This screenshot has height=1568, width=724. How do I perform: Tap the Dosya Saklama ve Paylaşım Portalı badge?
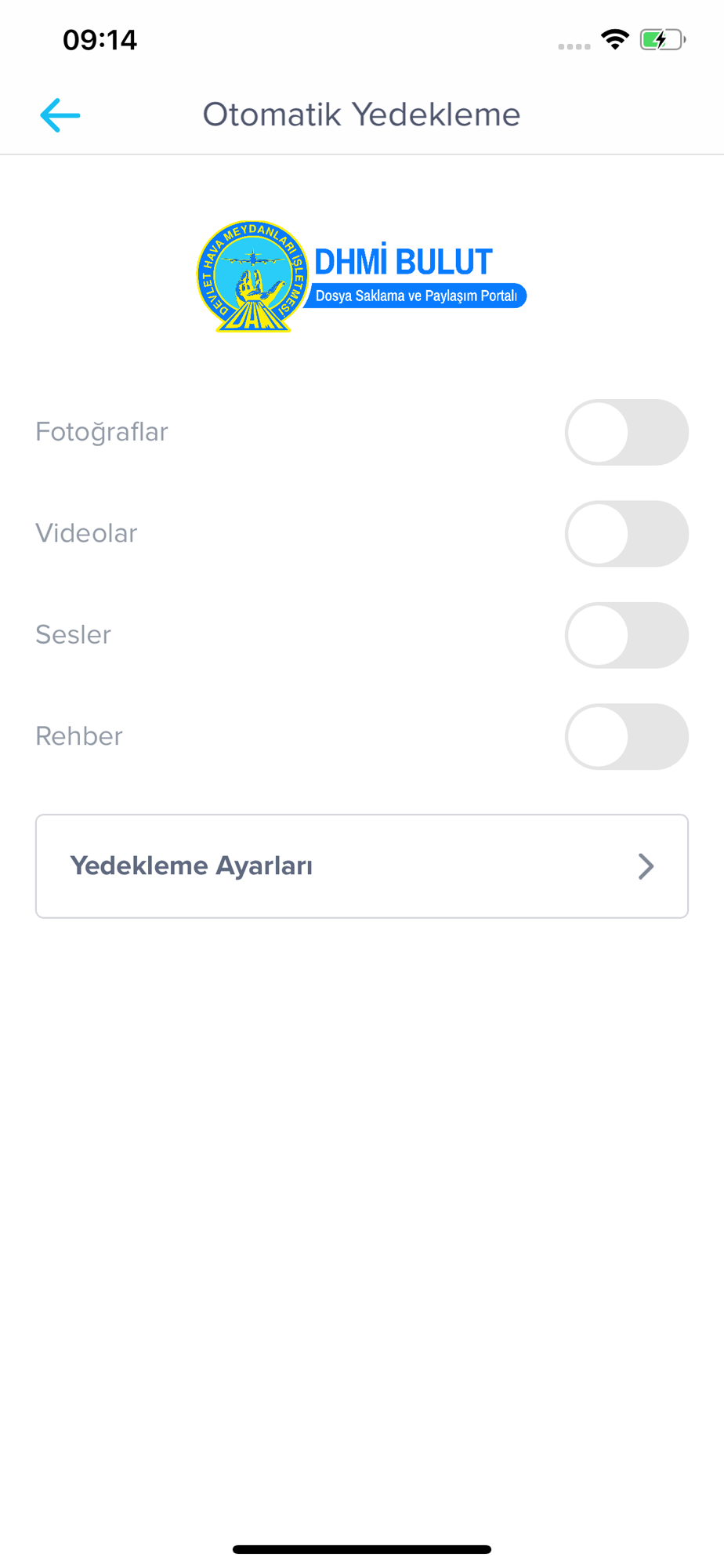pos(416,296)
